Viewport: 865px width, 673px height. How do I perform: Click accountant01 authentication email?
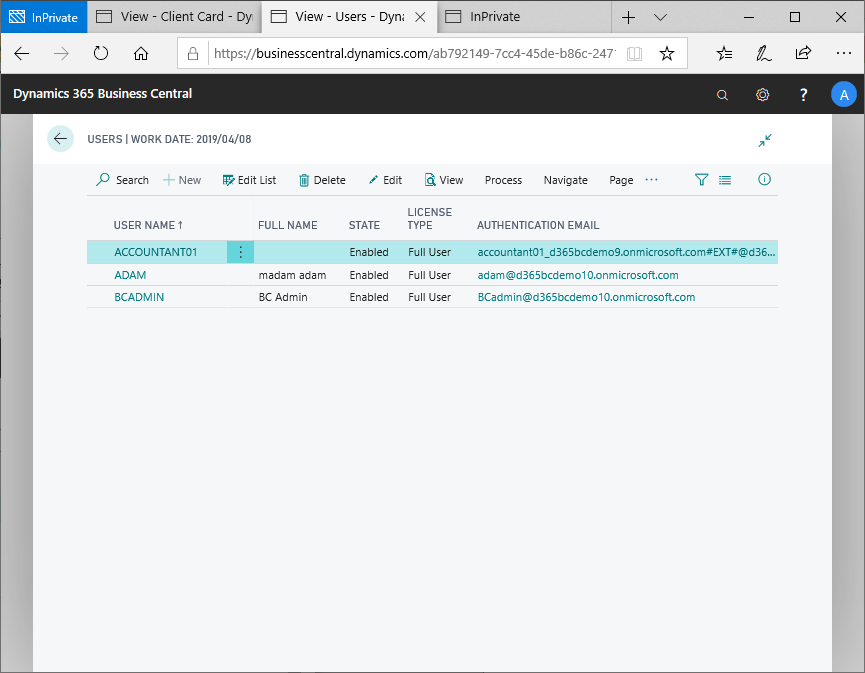[x=626, y=252]
